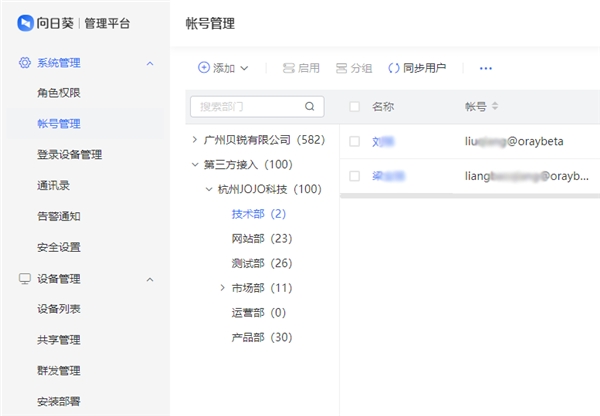The width and height of the screenshot is (600, 416).
Task: Click the 设备管理 monitor icon
Action: coord(25,279)
